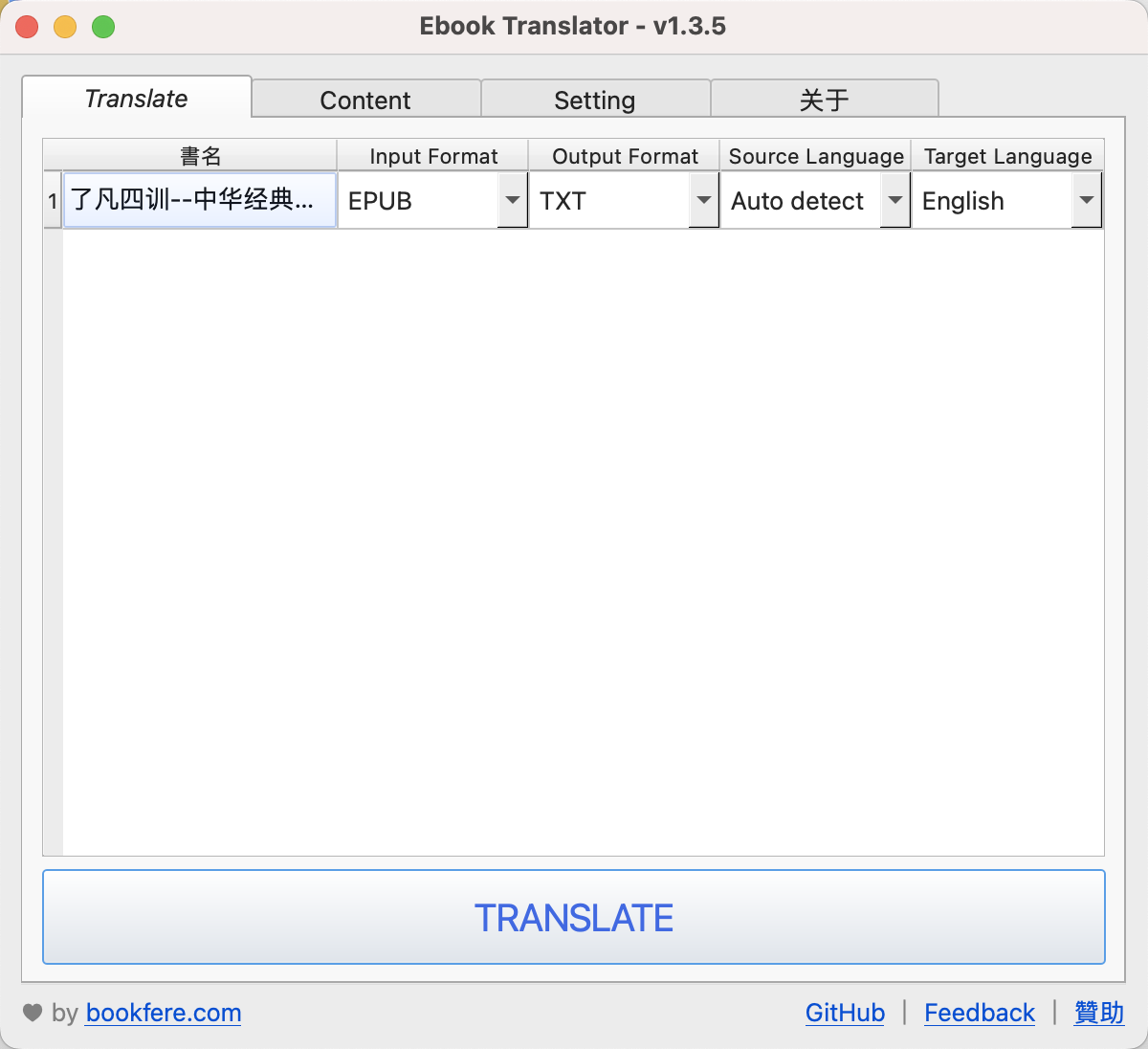Screen dimensions: 1148x1049
Task: Open the bookfere.com link
Action: [x=163, y=1013]
